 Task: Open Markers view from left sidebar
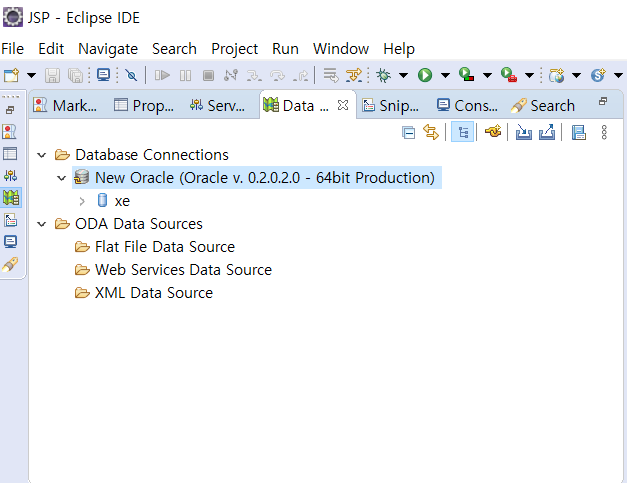[x=10, y=131]
